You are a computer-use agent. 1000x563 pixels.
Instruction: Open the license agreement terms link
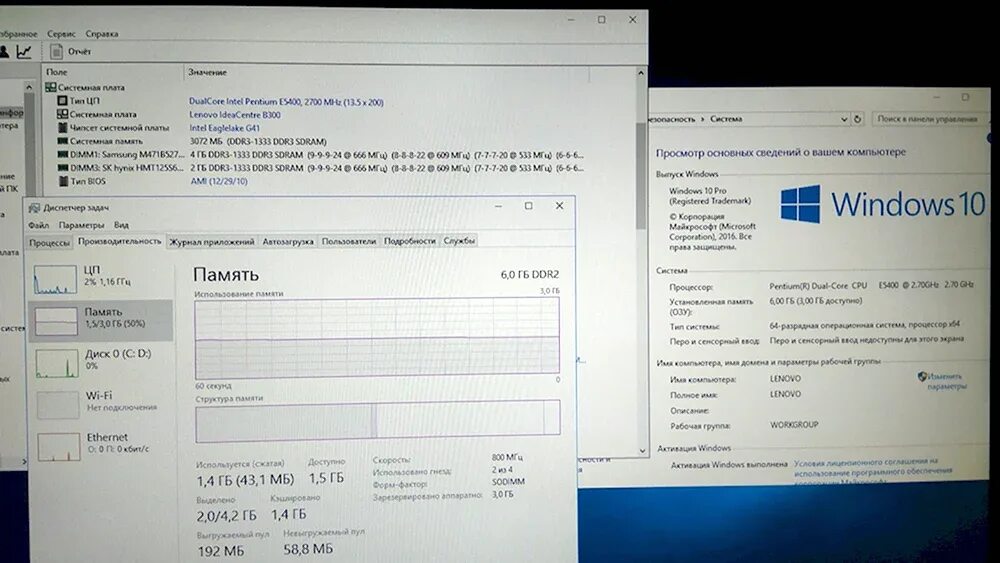coord(873,470)
